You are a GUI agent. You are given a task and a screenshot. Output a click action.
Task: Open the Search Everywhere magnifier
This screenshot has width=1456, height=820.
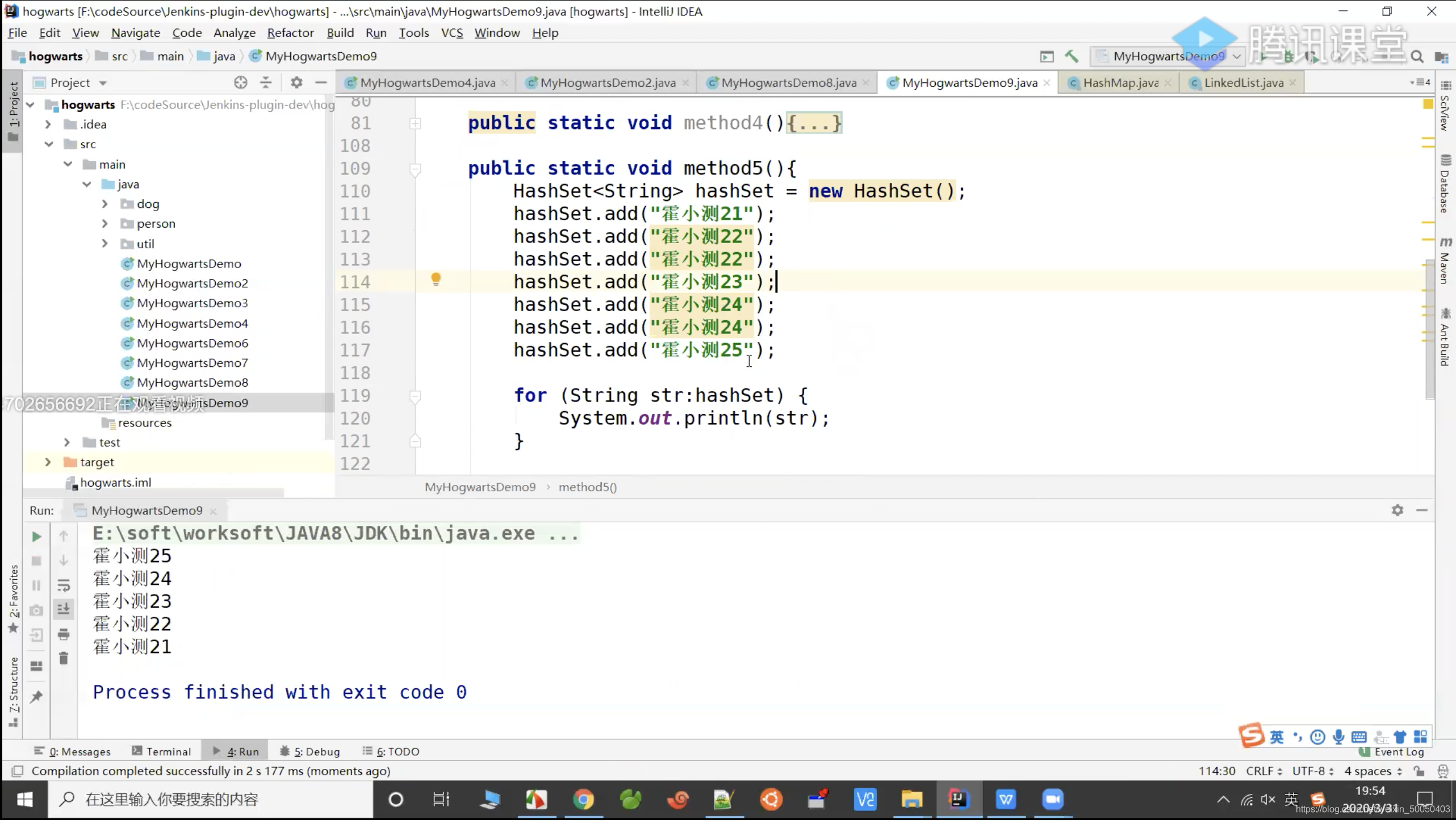1417,56
